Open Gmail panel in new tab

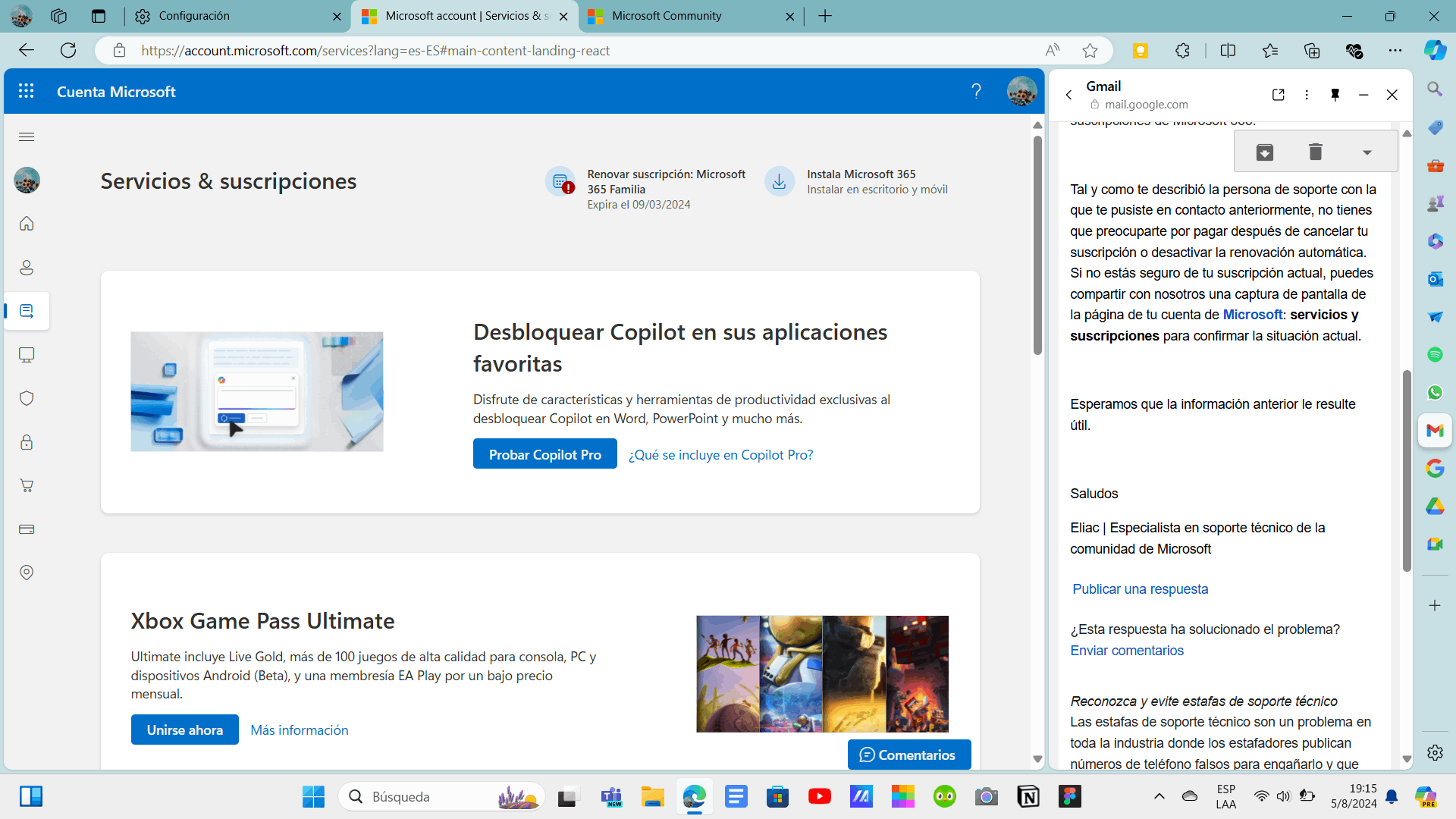point(1279,95)
